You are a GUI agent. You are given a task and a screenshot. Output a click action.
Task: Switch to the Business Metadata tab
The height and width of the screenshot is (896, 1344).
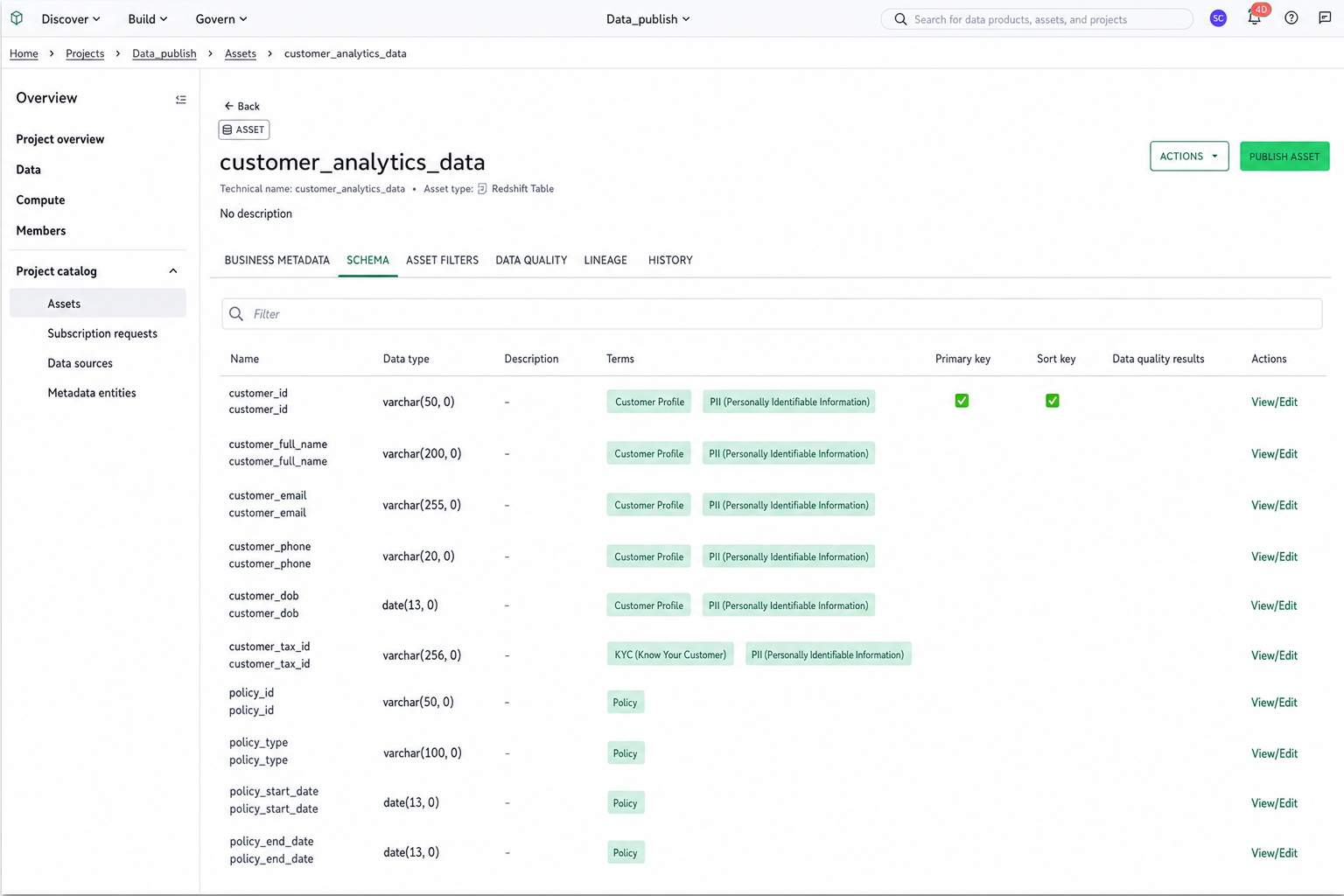(x=277, y=260)
